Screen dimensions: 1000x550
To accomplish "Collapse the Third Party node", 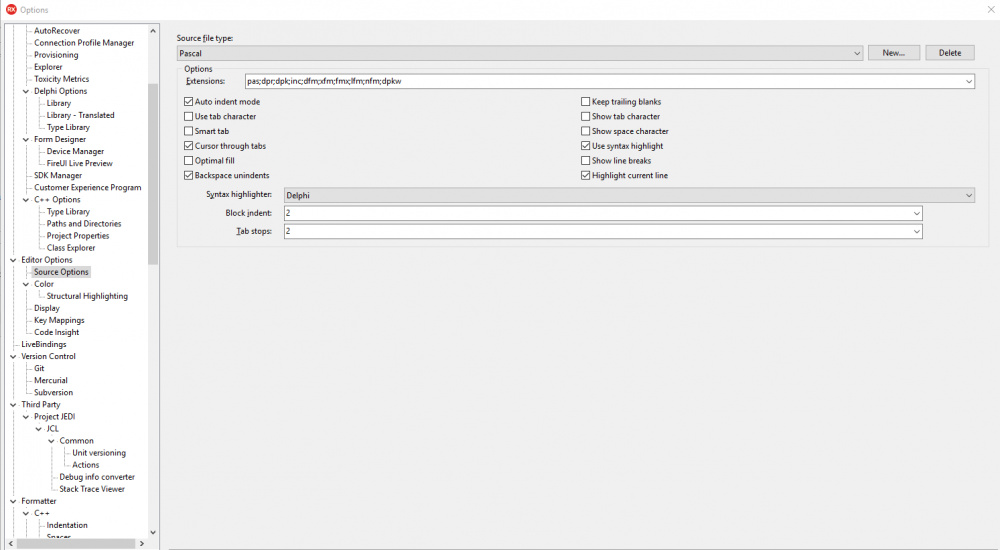I will [x=13, y=405].
